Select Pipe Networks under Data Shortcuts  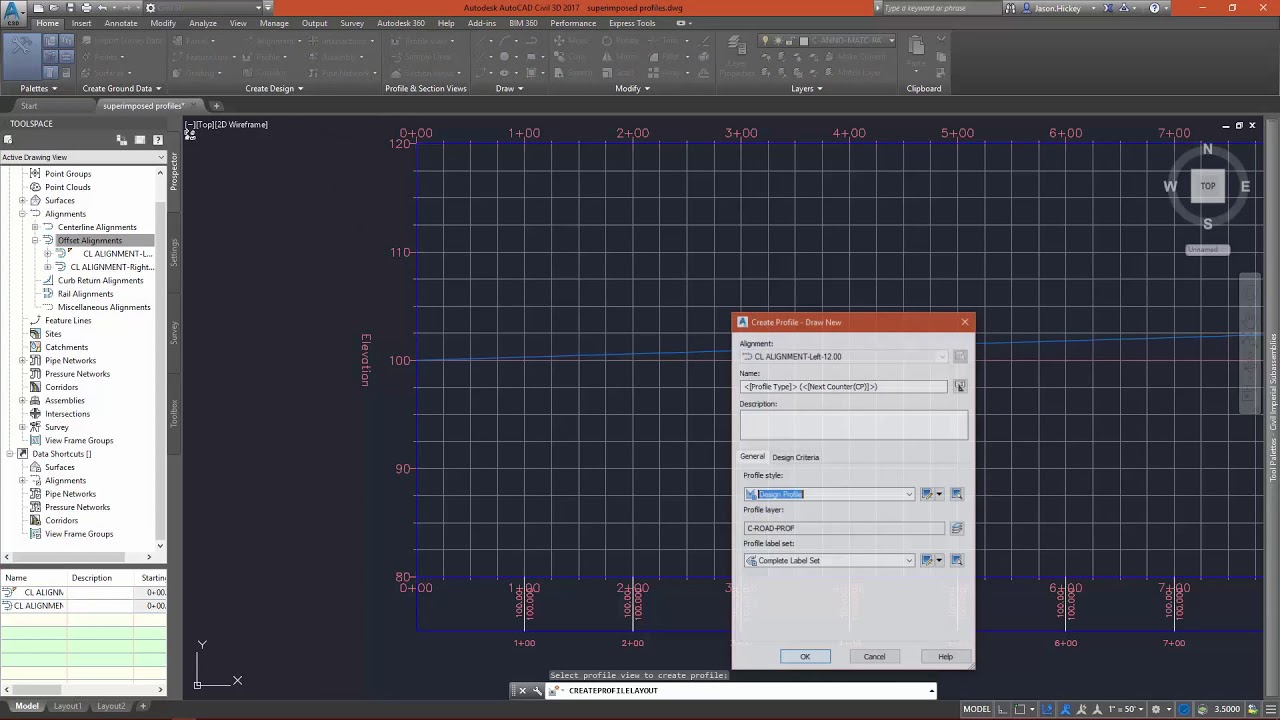[70, 494]
